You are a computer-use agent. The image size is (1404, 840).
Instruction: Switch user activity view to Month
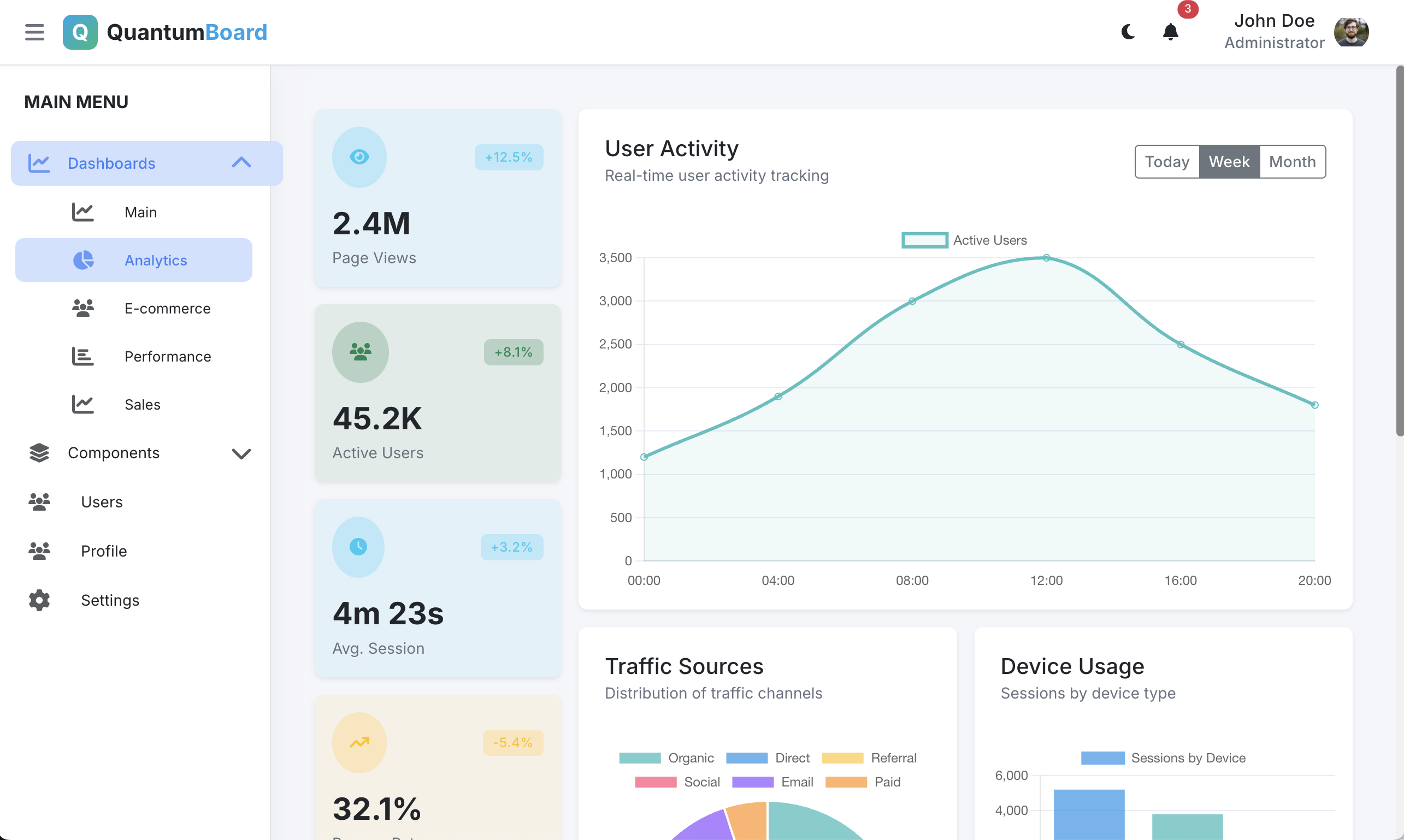1292,161
